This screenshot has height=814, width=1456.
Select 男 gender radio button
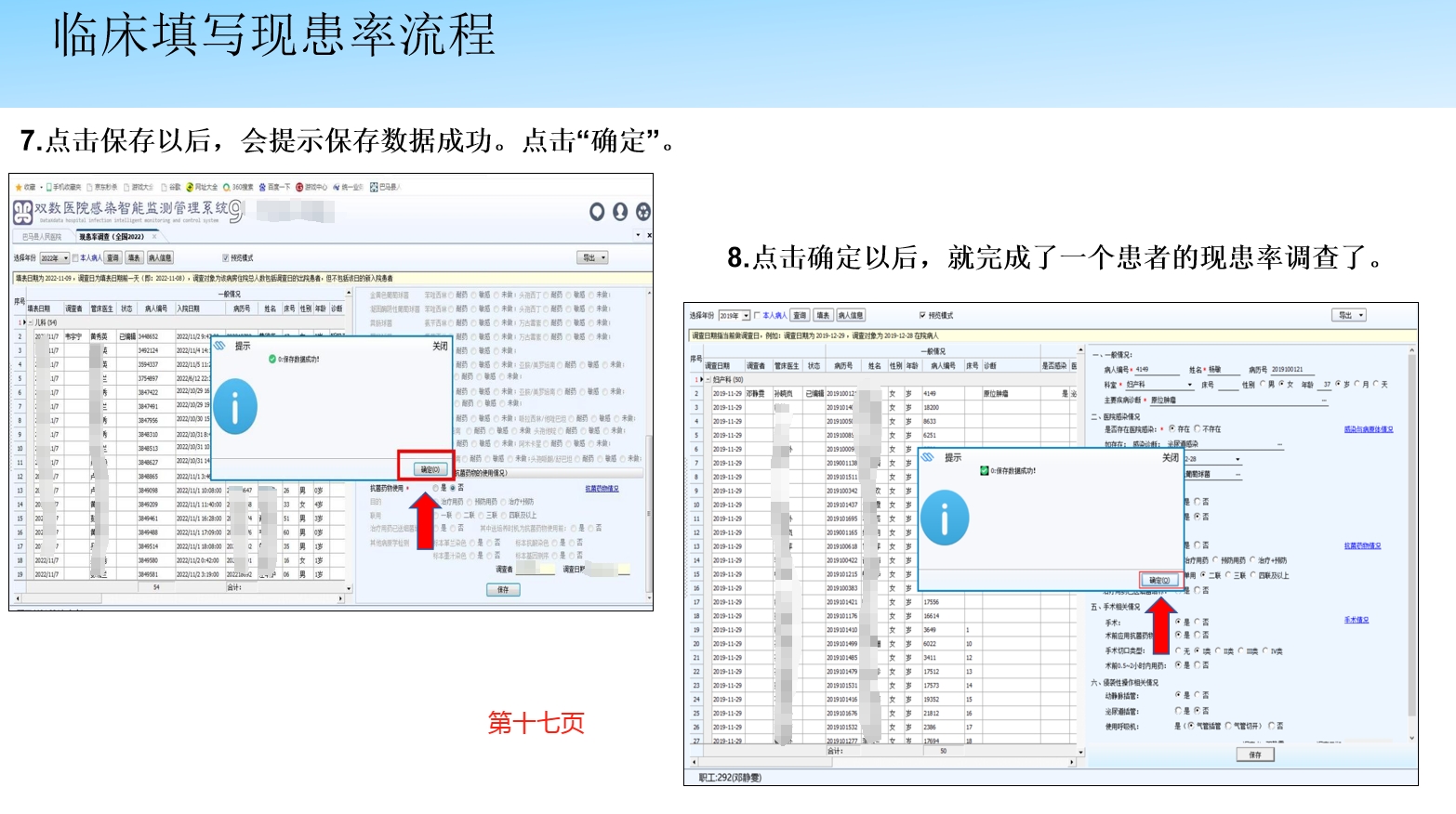tap(1263, 384)
